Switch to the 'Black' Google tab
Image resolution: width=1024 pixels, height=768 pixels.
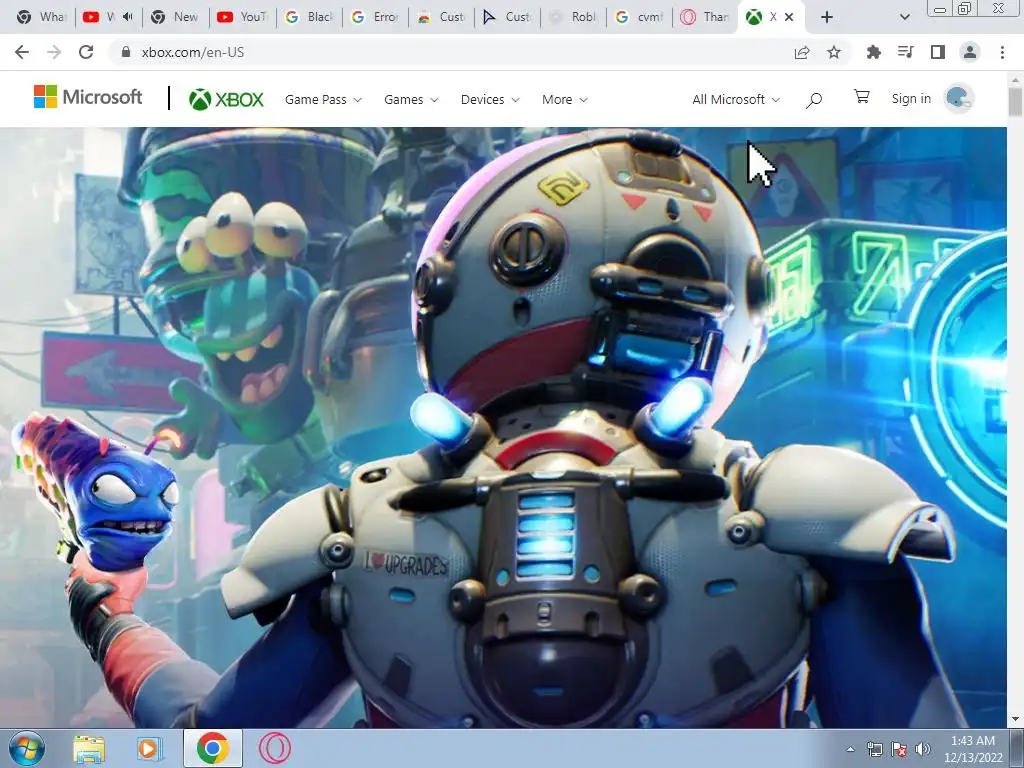pos(310,17)
